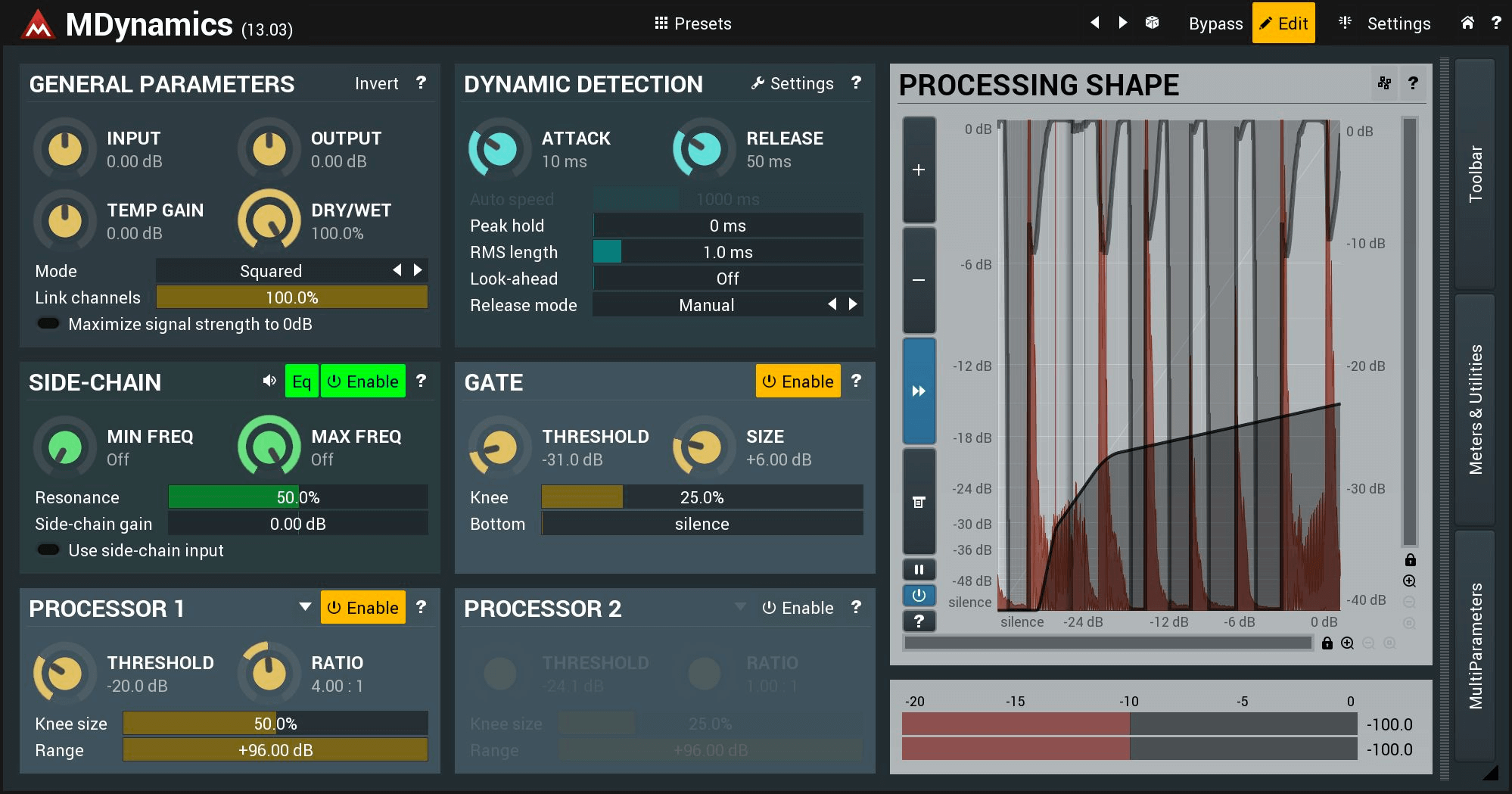Screen dimensions: 1512x794
Task: Toggle Use side-chain input switch
Action: [x=48, y=550]
